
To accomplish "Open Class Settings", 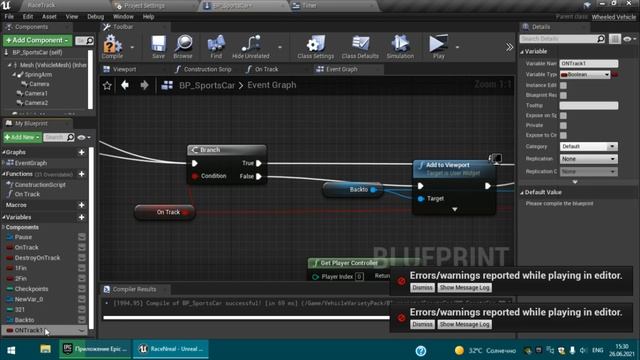I will pos(316,46).
